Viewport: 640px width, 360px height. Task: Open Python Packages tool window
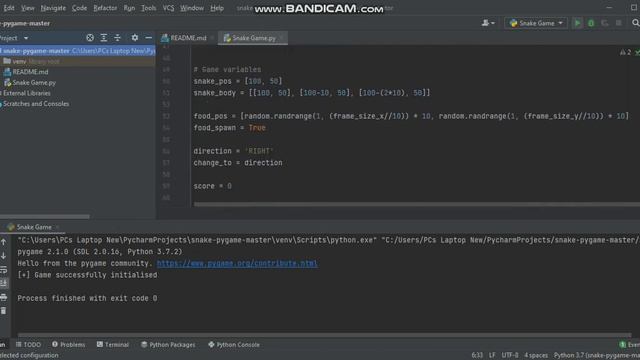pyautogui.click(x=168, y=344)
